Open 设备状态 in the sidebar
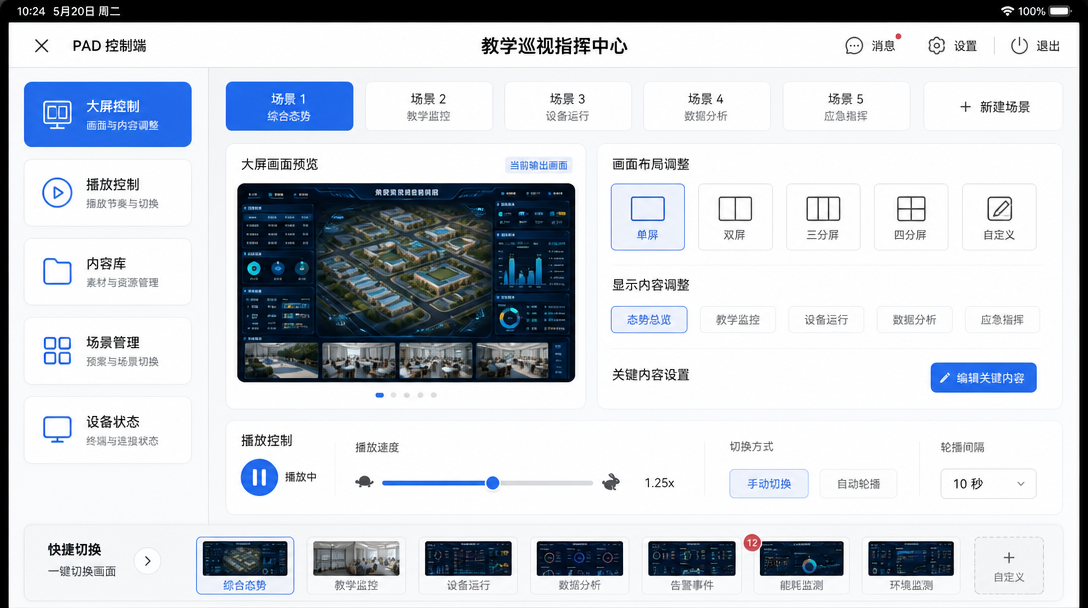This screenshot has width=1088, height=608. pos(108,430)
